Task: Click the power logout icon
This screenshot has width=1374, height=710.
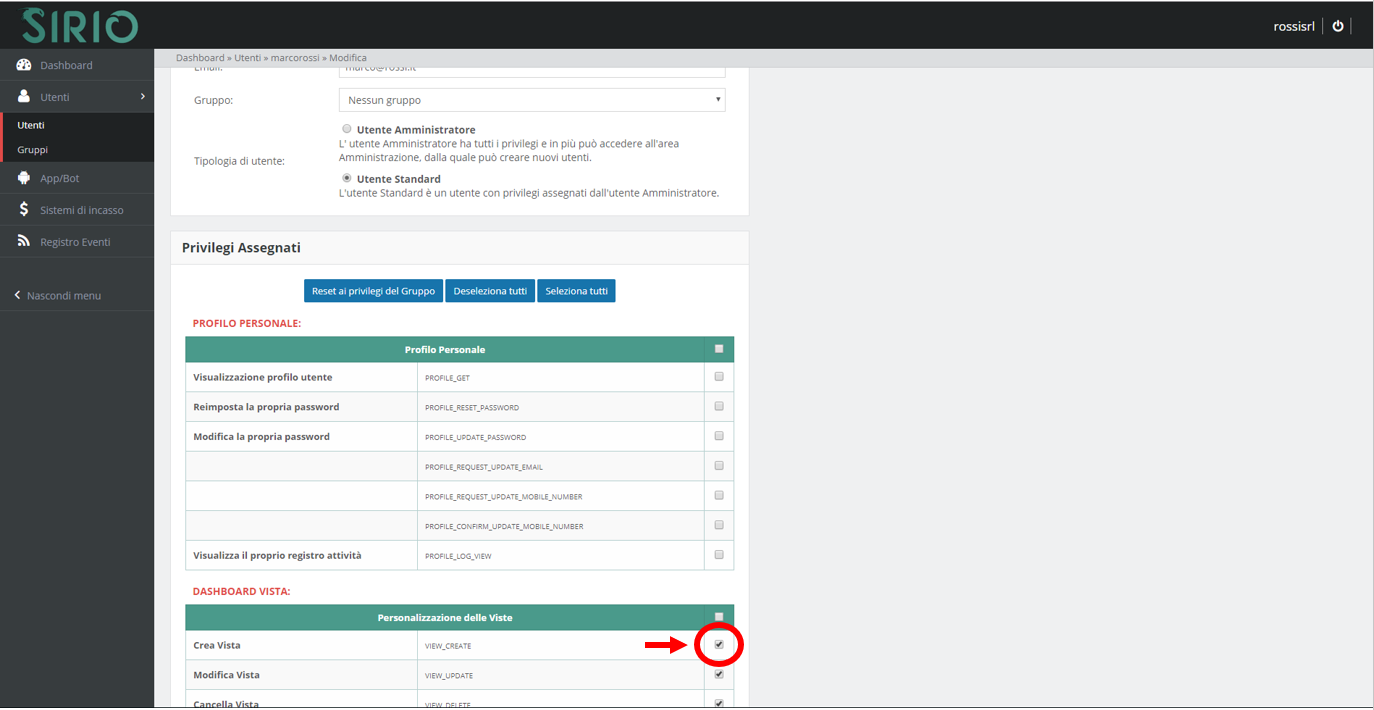Action: (1338, 26)
